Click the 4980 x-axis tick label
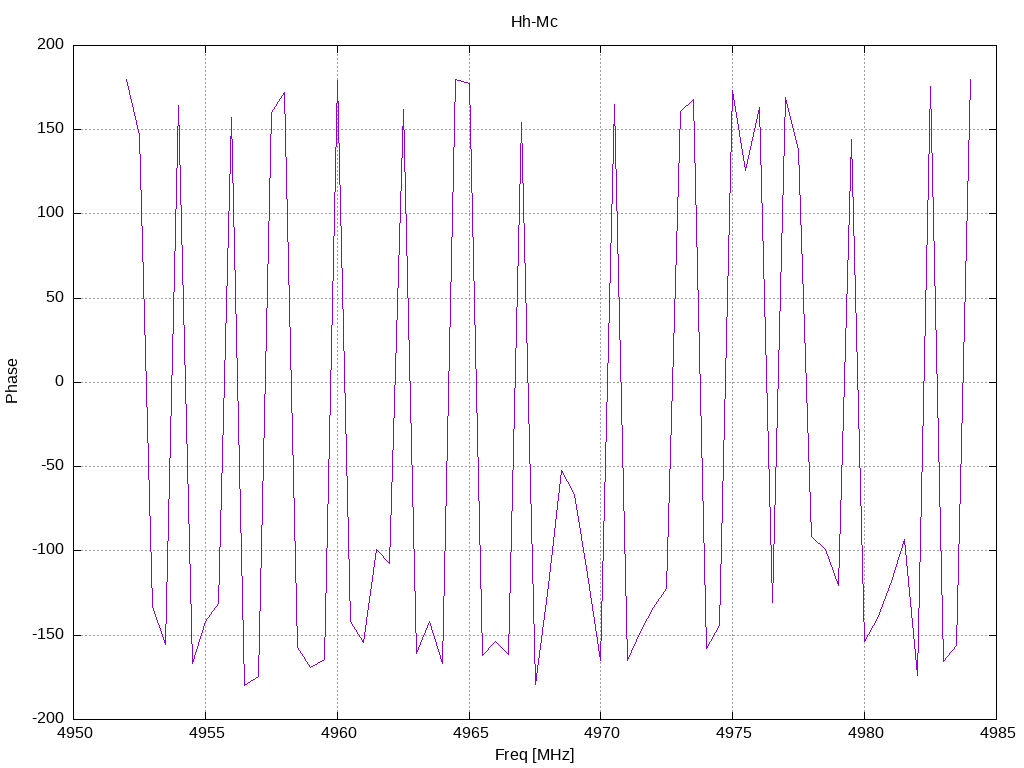1024x768 pixels. pos(865,733)
